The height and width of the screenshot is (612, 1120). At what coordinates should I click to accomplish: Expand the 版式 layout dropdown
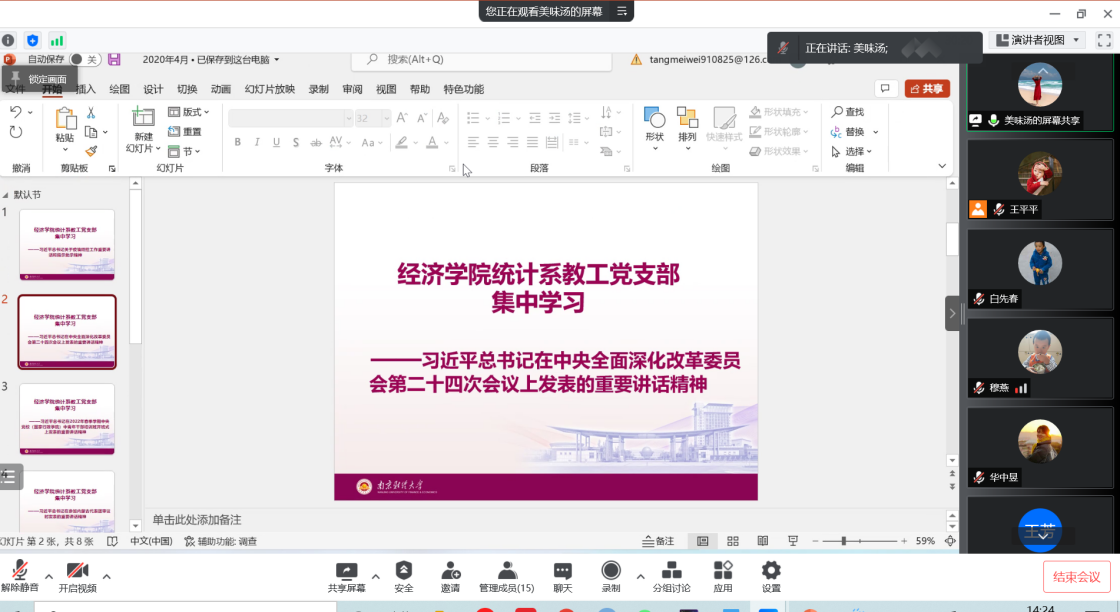pyautogui.click(x=188, y=112)
